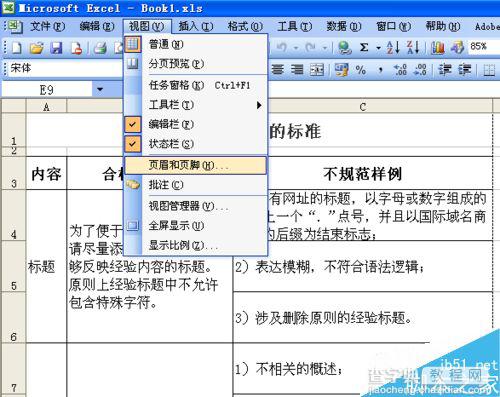Toggle 状态栏 (S) status bar checkmark
500x397 pixels.
click(x=132, y=144)
